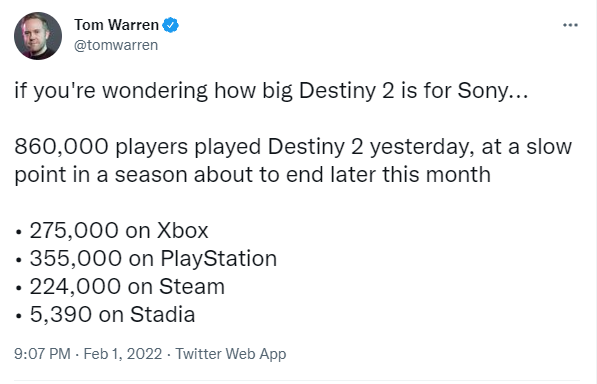Click the blue verified badge beside Tom Warren
597x384 pixels.
click(171, 25)
